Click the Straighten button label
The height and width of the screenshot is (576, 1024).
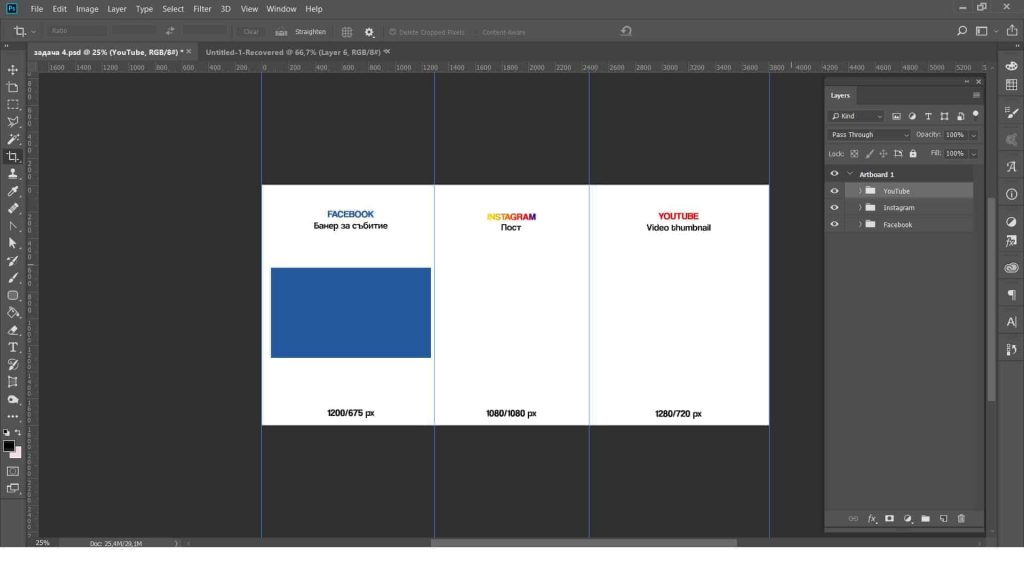(310, 32)
